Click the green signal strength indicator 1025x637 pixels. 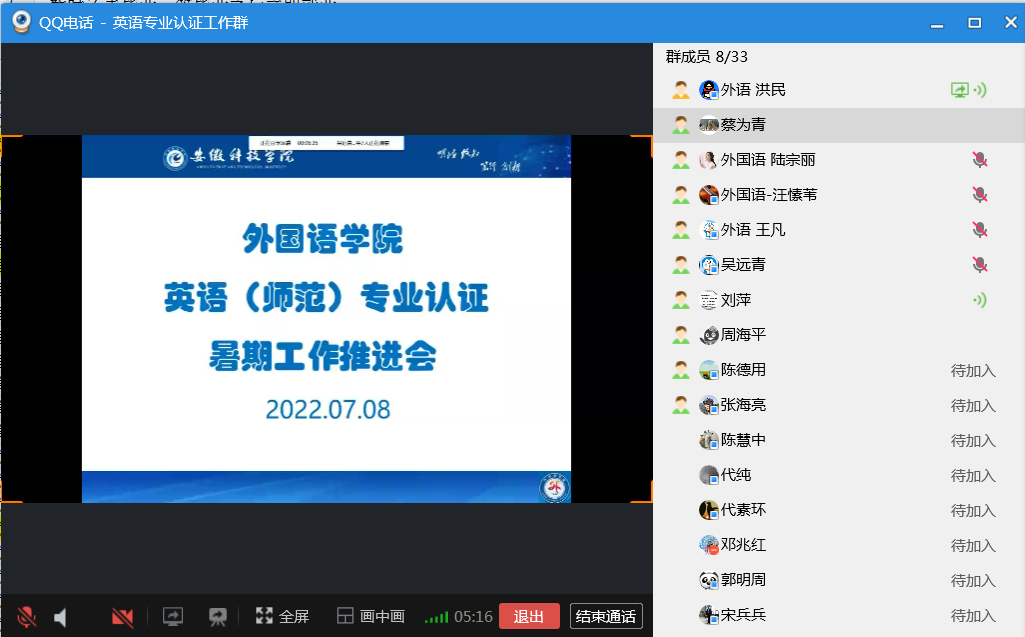click(436, 617)
